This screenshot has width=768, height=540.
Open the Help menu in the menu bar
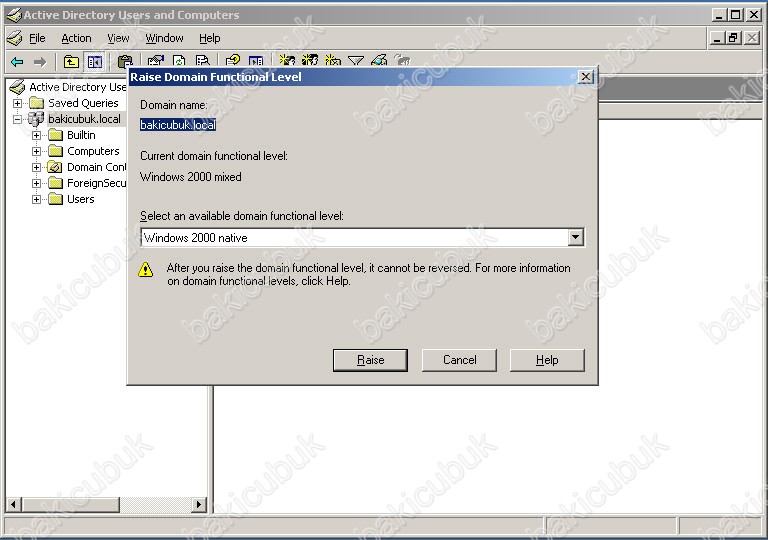[210, 38]
